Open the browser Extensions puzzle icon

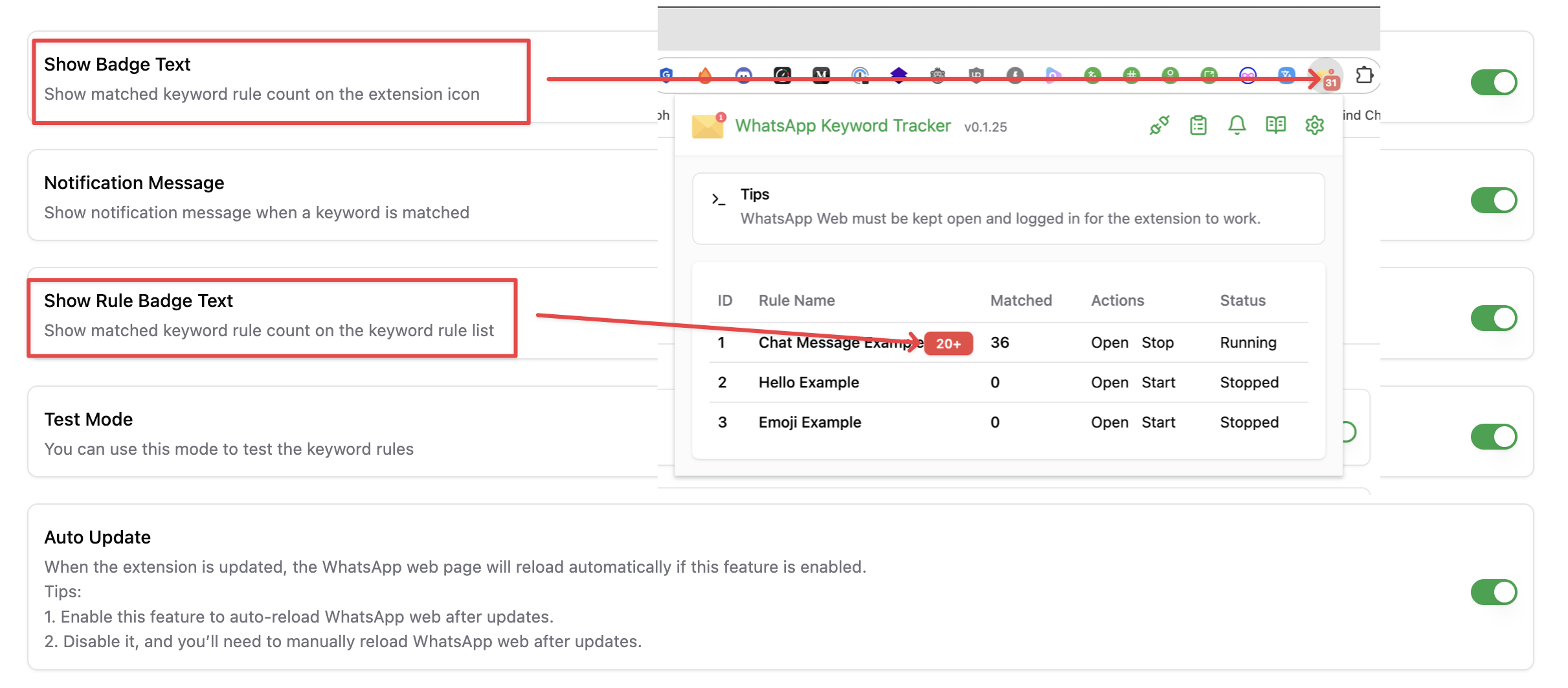[x=1365, y=75]
